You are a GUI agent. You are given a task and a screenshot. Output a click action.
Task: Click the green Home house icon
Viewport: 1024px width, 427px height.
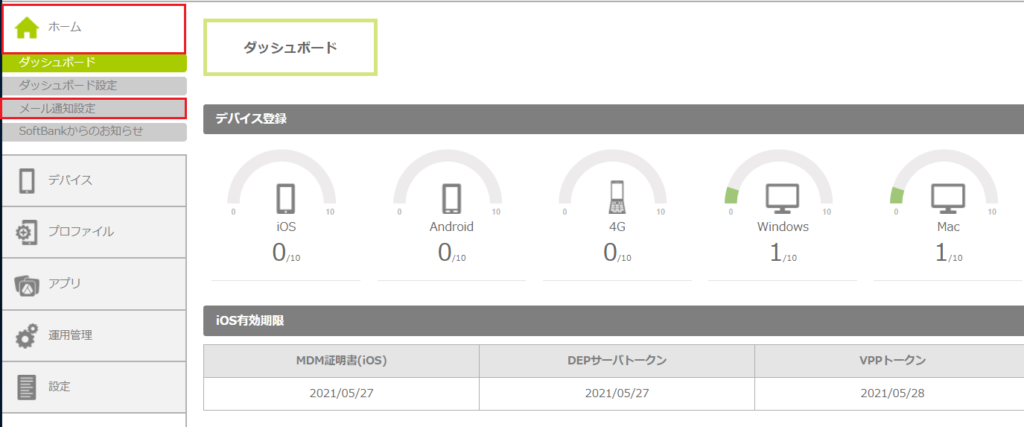pyautogui.click(x=27, y=28)
